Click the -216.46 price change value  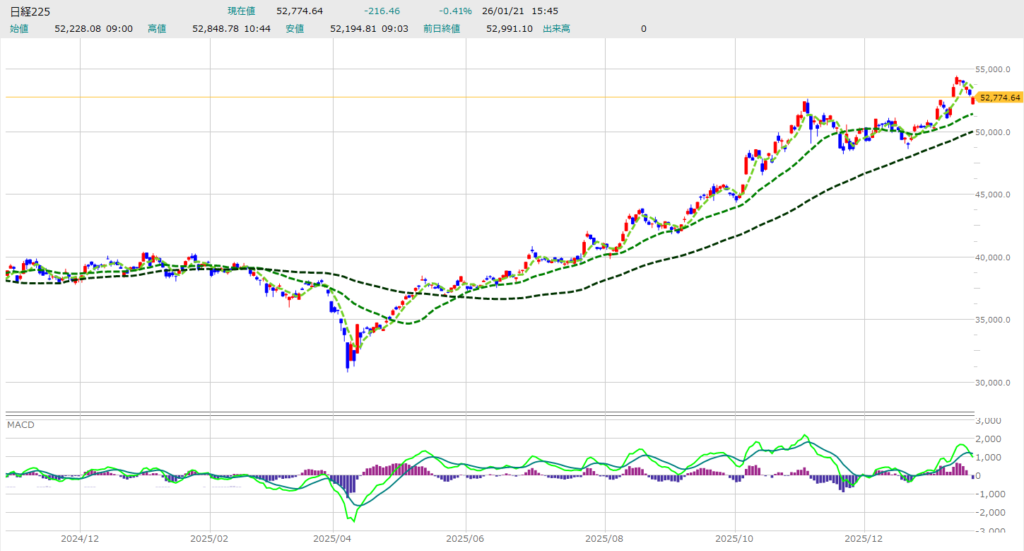click(380, 11)
